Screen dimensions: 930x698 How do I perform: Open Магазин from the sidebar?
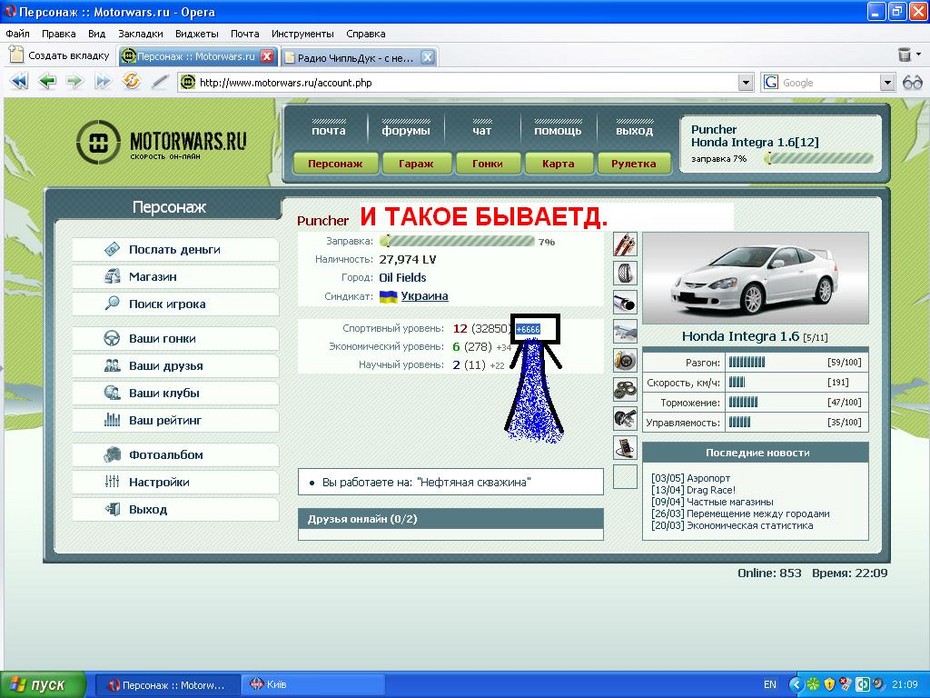click(x=175, y=277)
